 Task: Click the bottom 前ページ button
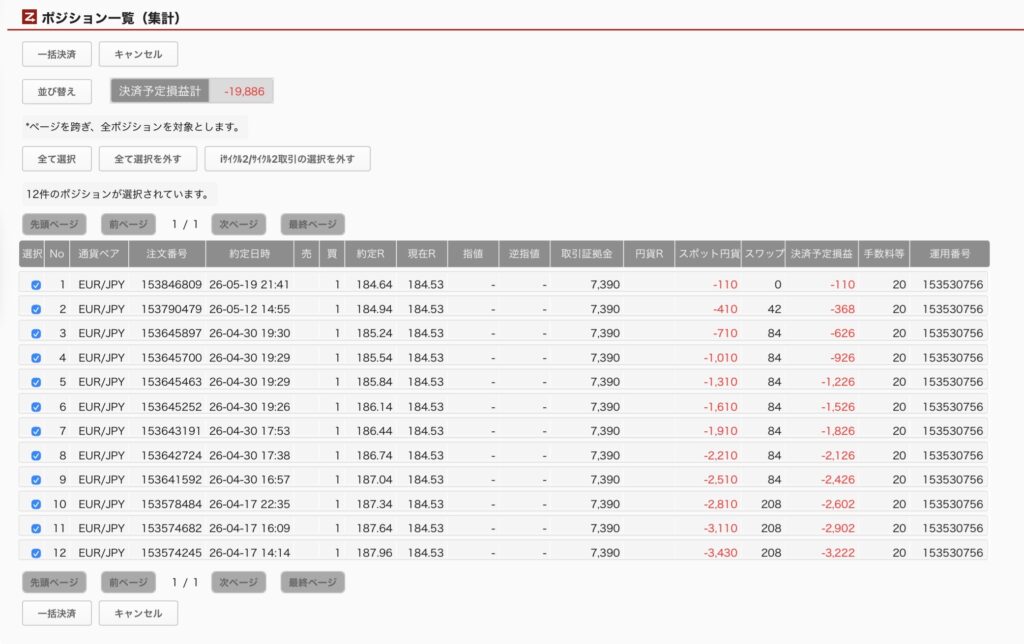tap(128, 582)
